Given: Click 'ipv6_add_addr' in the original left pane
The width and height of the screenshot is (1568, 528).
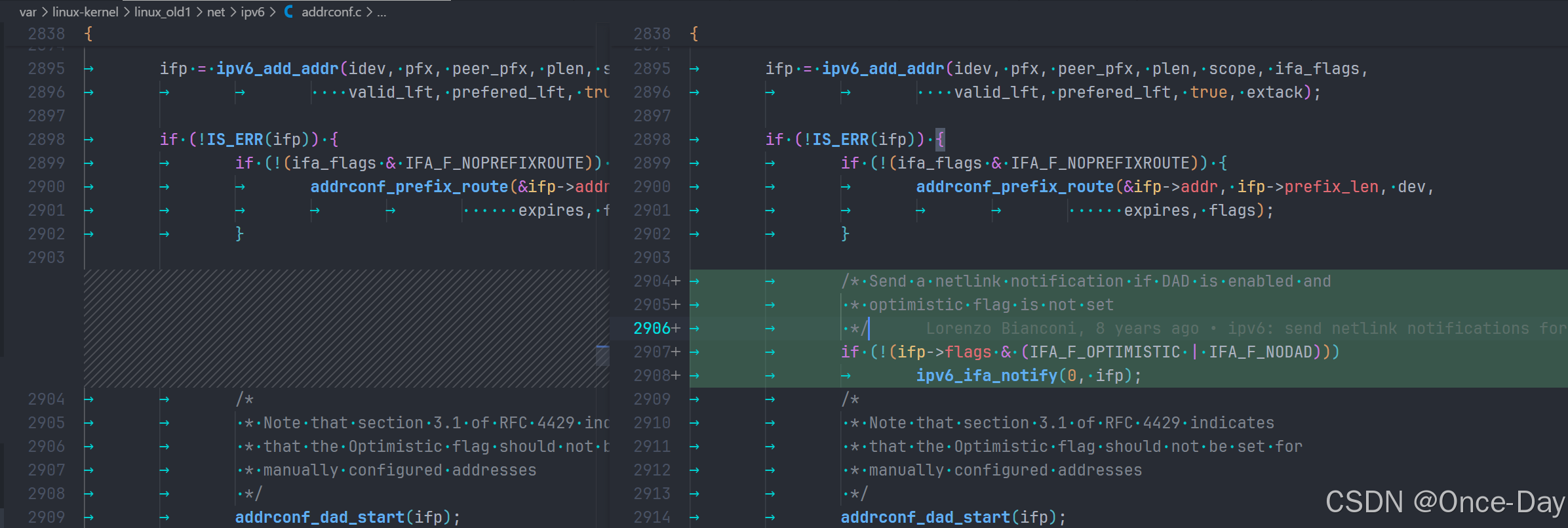Looking at the screenshot, I should [277, 69].
